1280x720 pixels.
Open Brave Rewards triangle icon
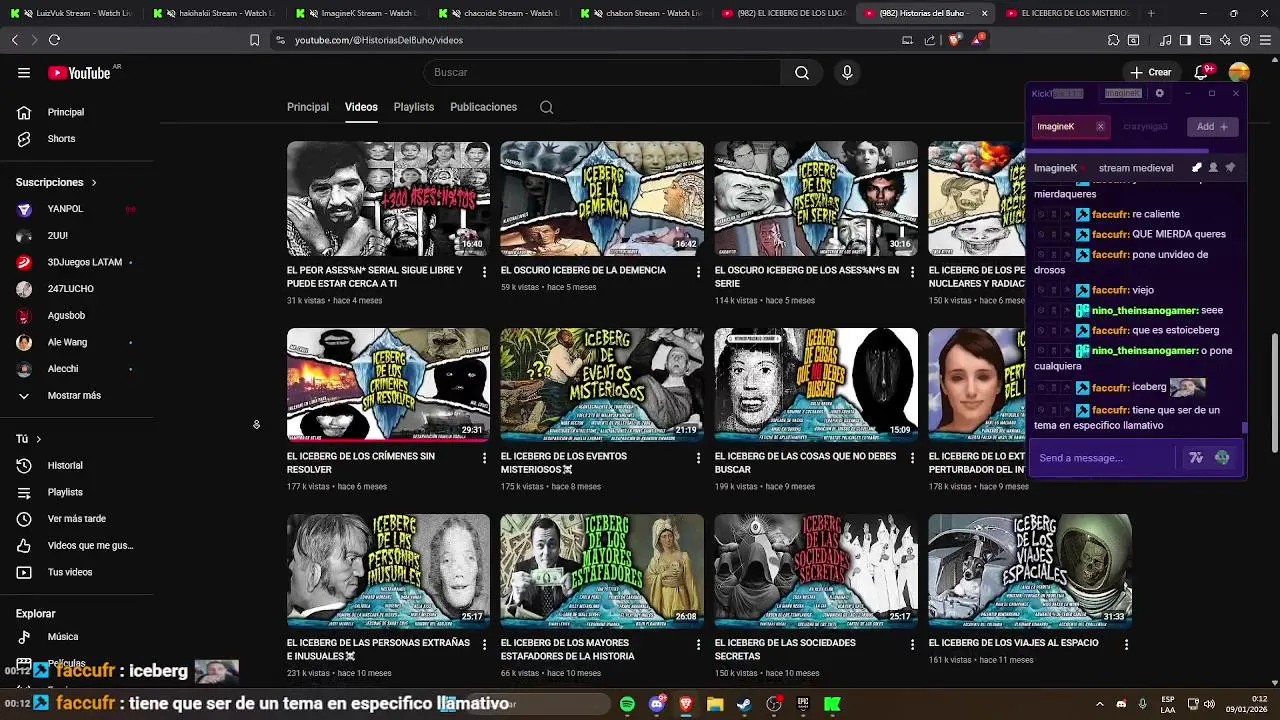click(977, 40)
